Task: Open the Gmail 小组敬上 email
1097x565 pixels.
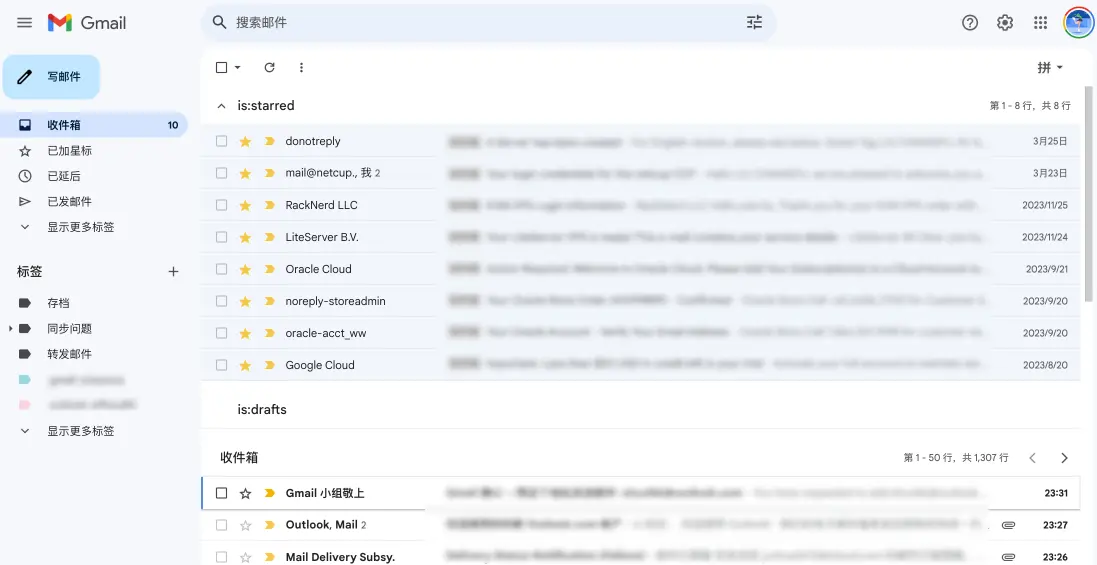Action: (640, 493)
